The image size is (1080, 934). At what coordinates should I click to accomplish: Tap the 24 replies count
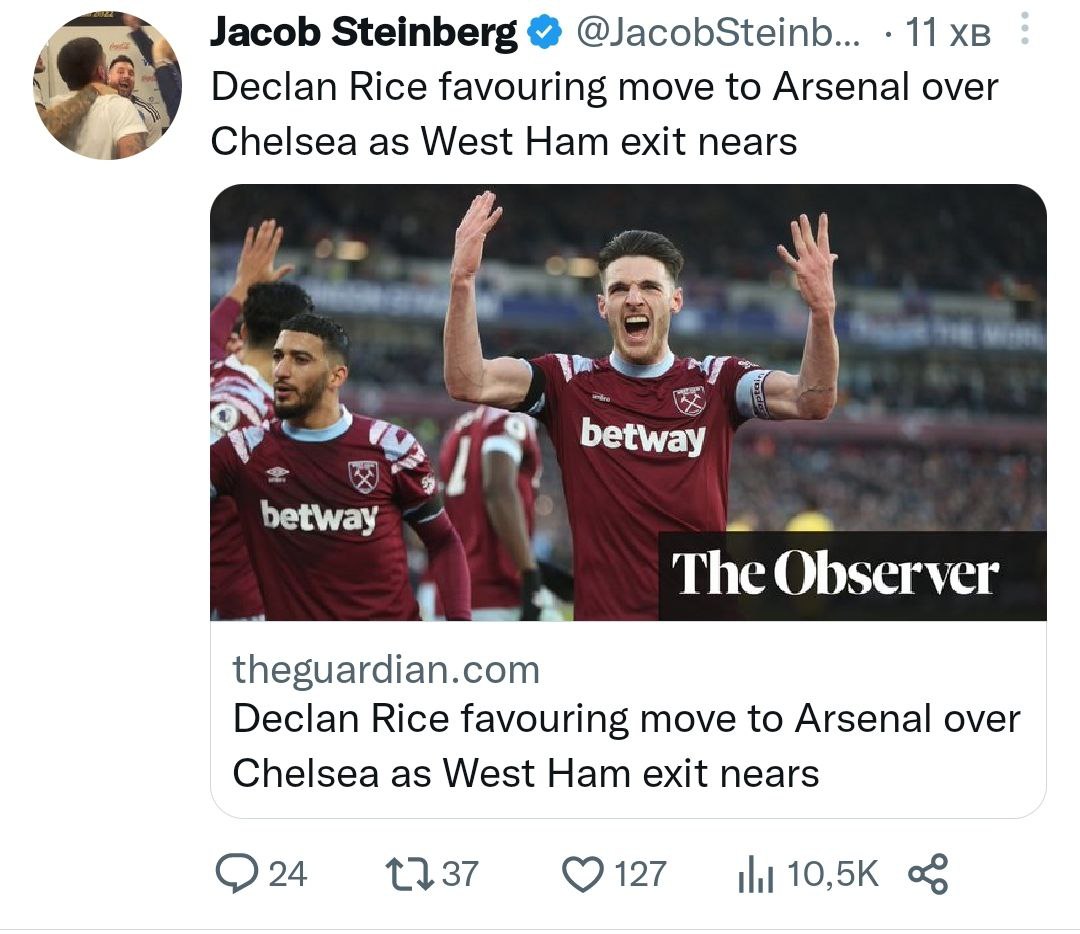coord(287,875)
